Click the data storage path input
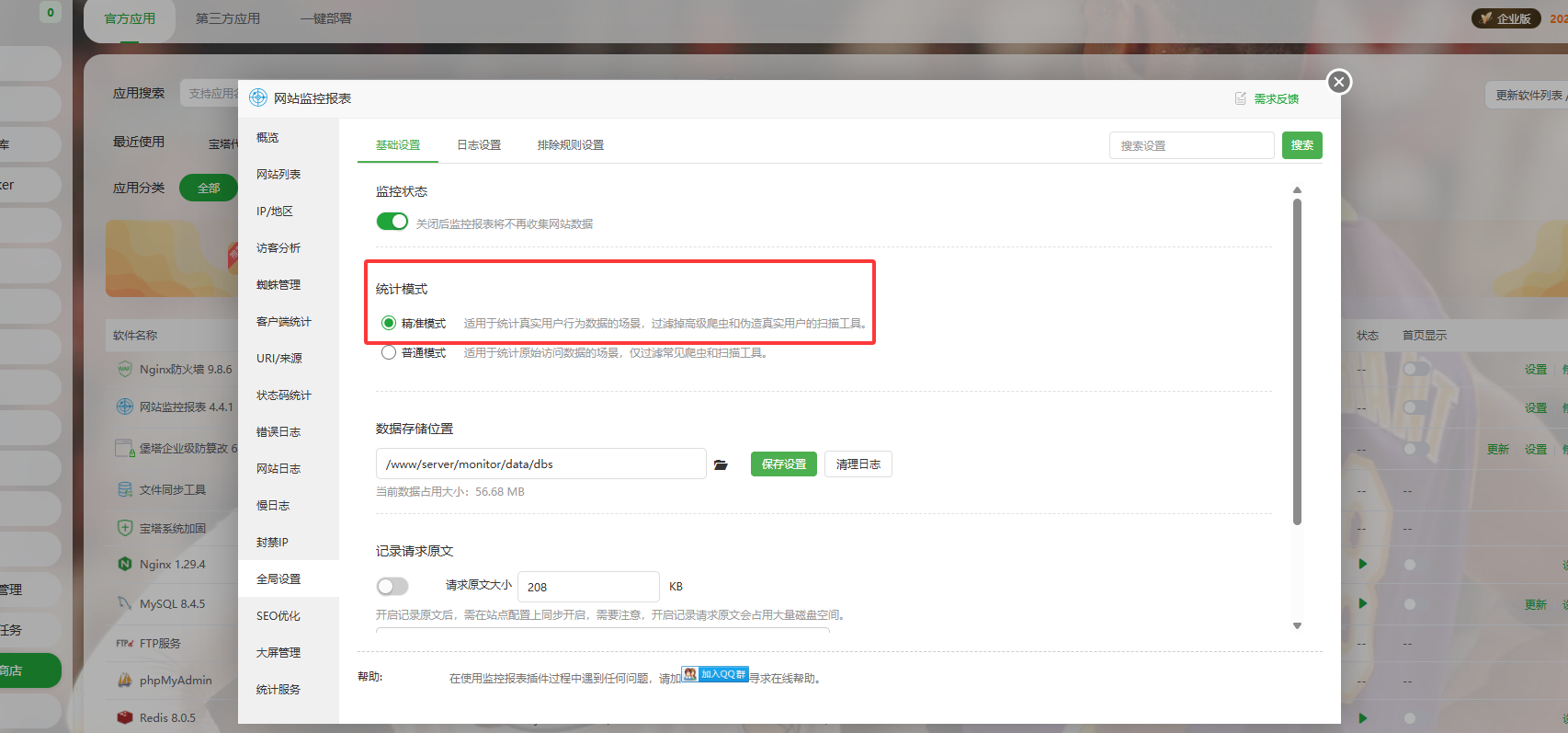Screen dimensions: 1568x733 (540, 464)
